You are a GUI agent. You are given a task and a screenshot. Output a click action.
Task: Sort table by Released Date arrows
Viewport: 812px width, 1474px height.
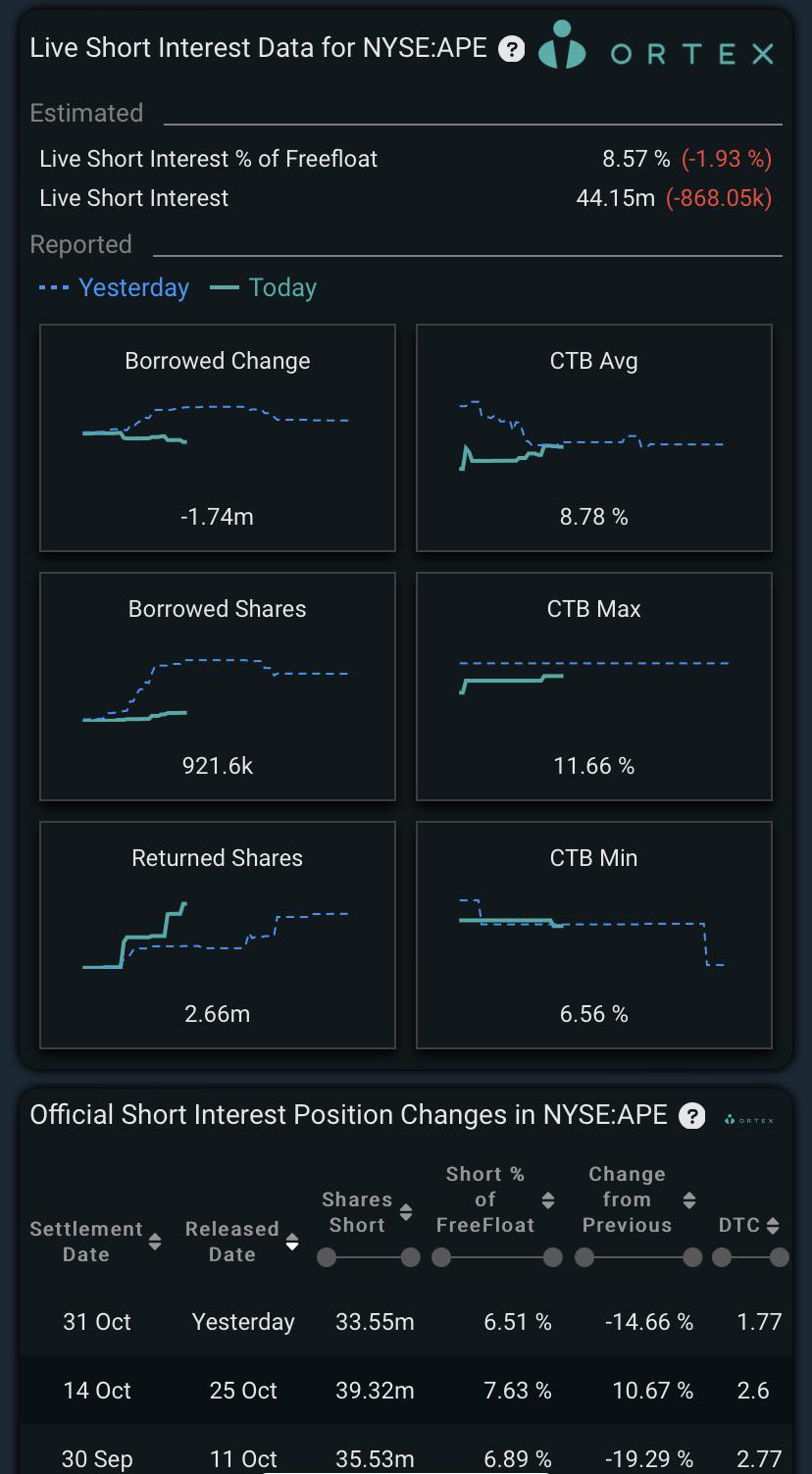click(292, 1242)
